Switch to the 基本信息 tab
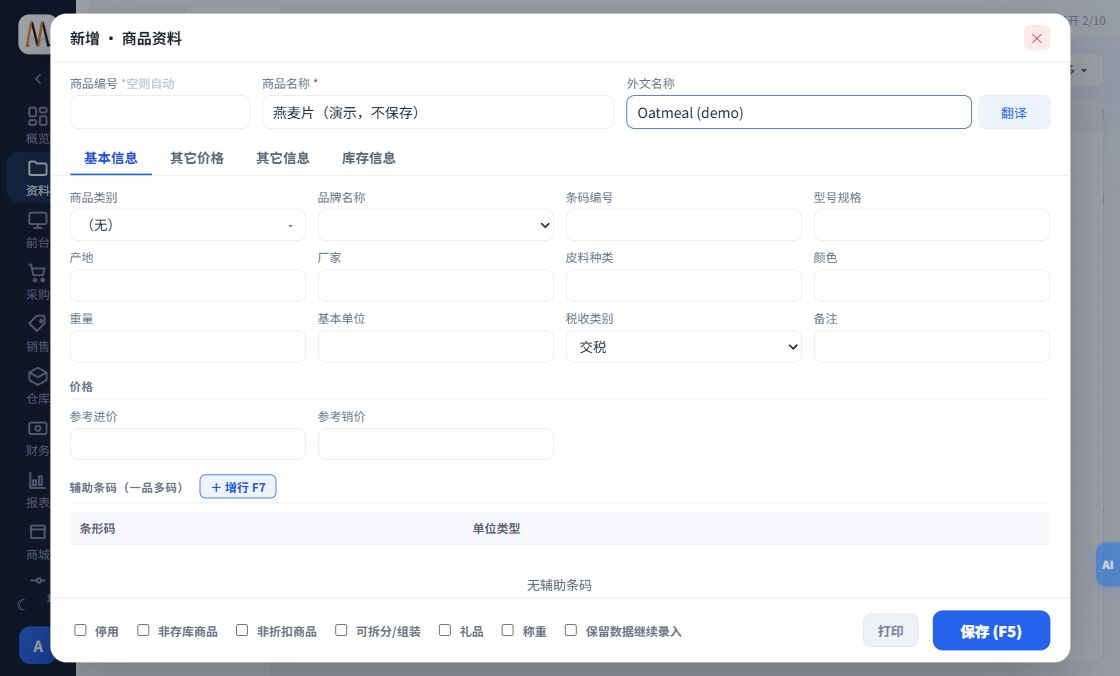This screenshot has height=676, width=1120. point(111,158)
